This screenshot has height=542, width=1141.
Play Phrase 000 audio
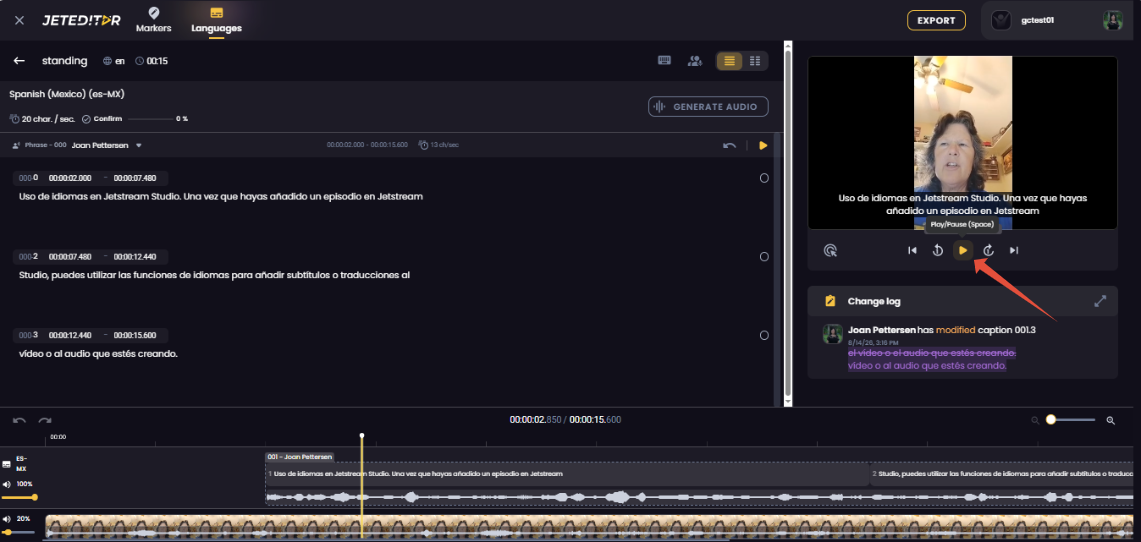[763, 146]
